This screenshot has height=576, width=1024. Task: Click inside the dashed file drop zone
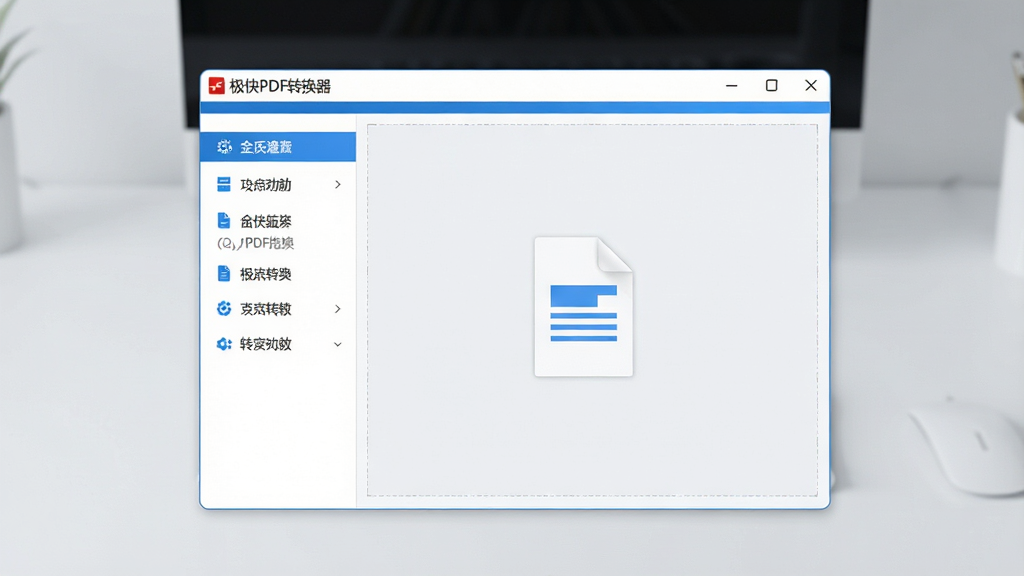[x=592, y=310]
